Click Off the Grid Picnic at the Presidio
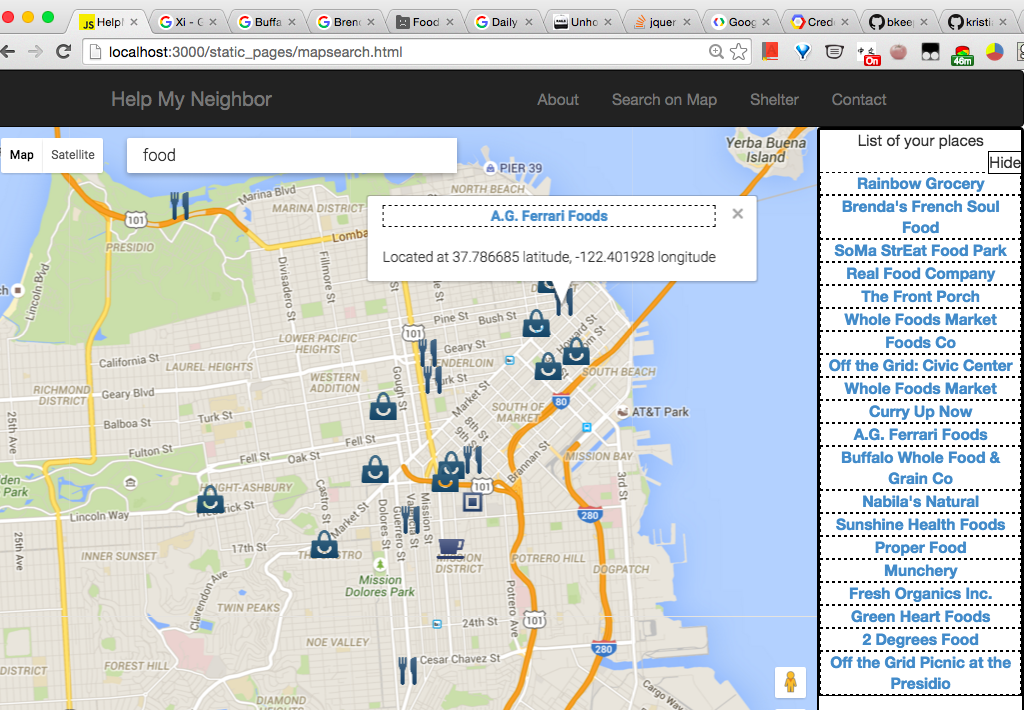The height and width of the screenshot is (710, 1024). tap(920, 673)
